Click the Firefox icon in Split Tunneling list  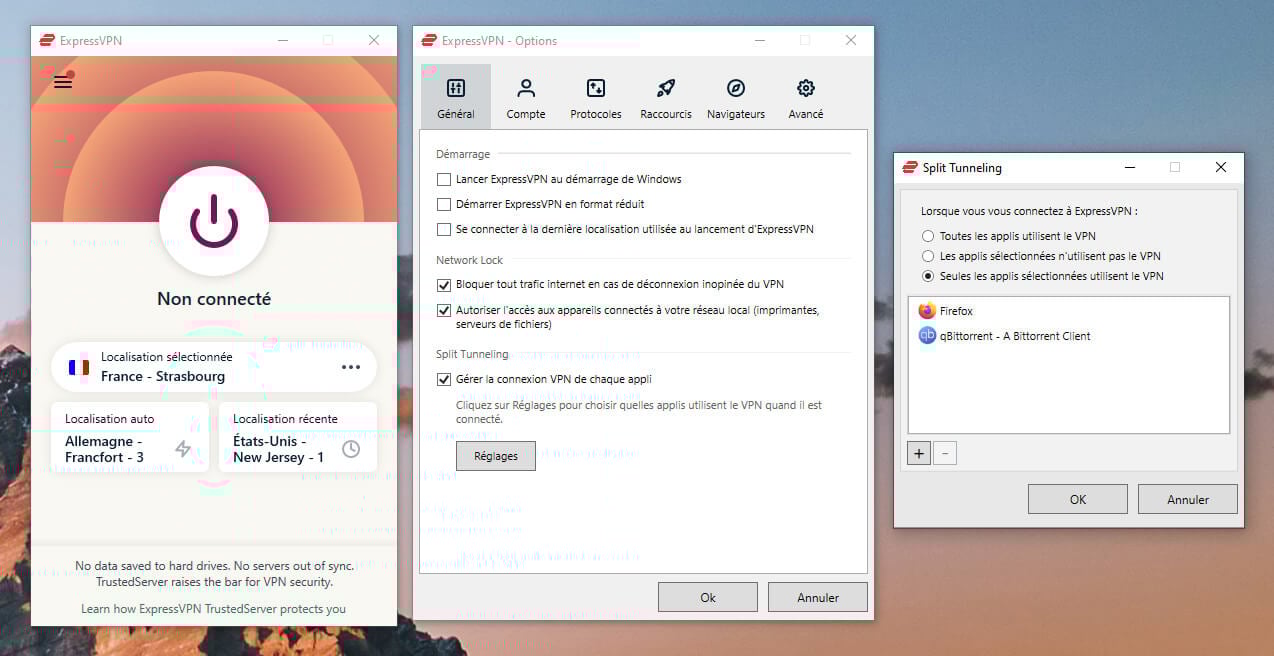[x=925, y=311]
